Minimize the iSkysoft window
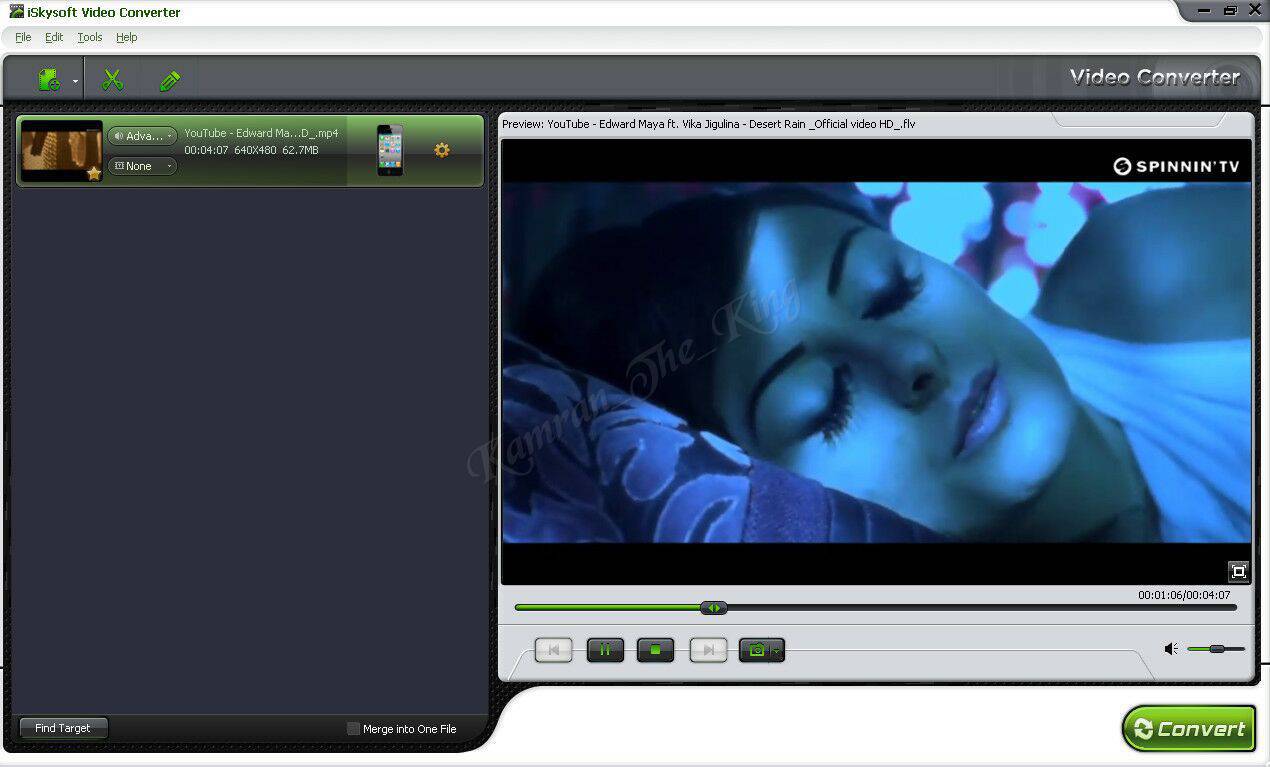1270x767 pixels. point(1204,10)
